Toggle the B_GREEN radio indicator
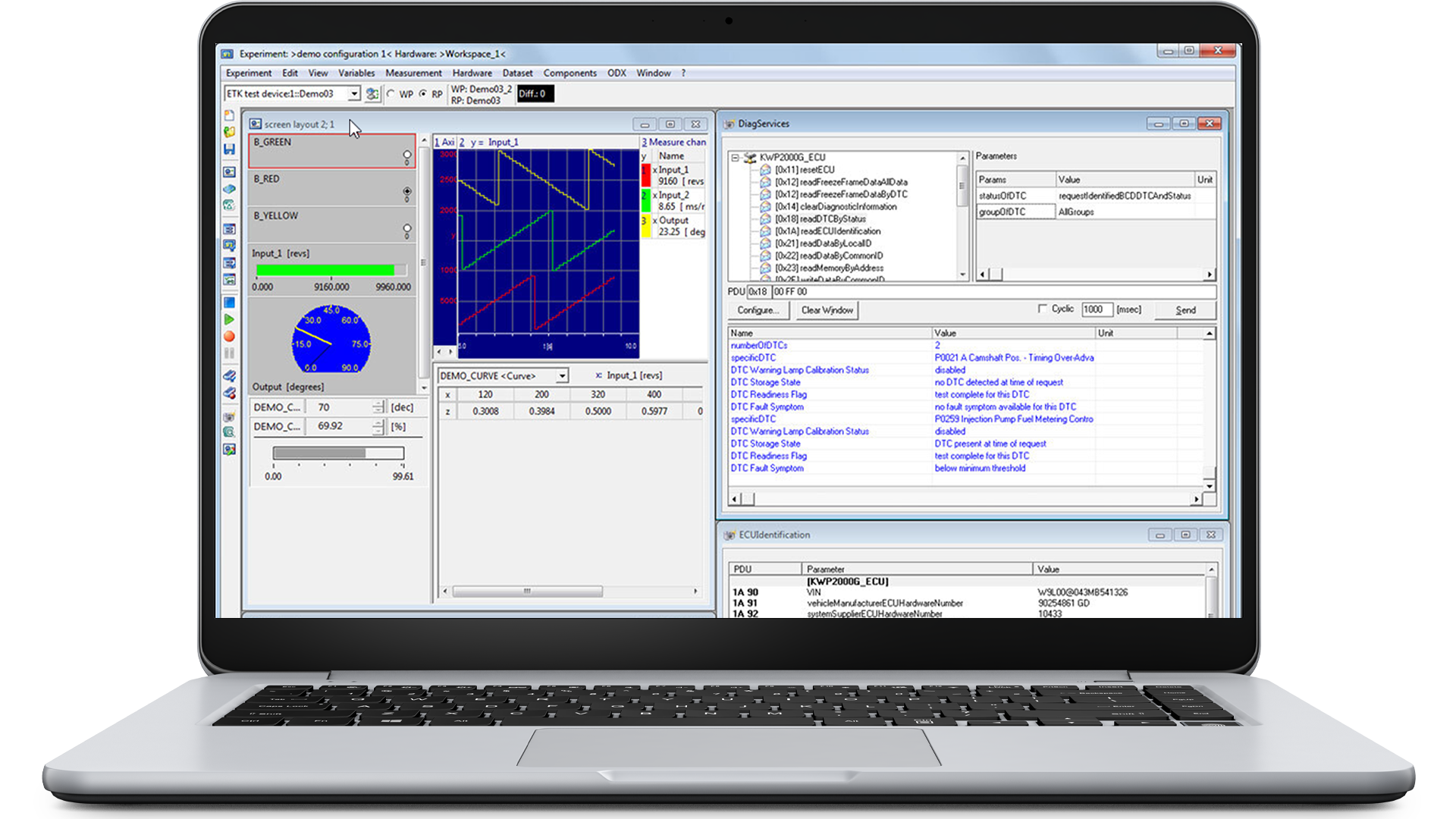The width and height of the screenshot is (1456, 819). point(407,155)
